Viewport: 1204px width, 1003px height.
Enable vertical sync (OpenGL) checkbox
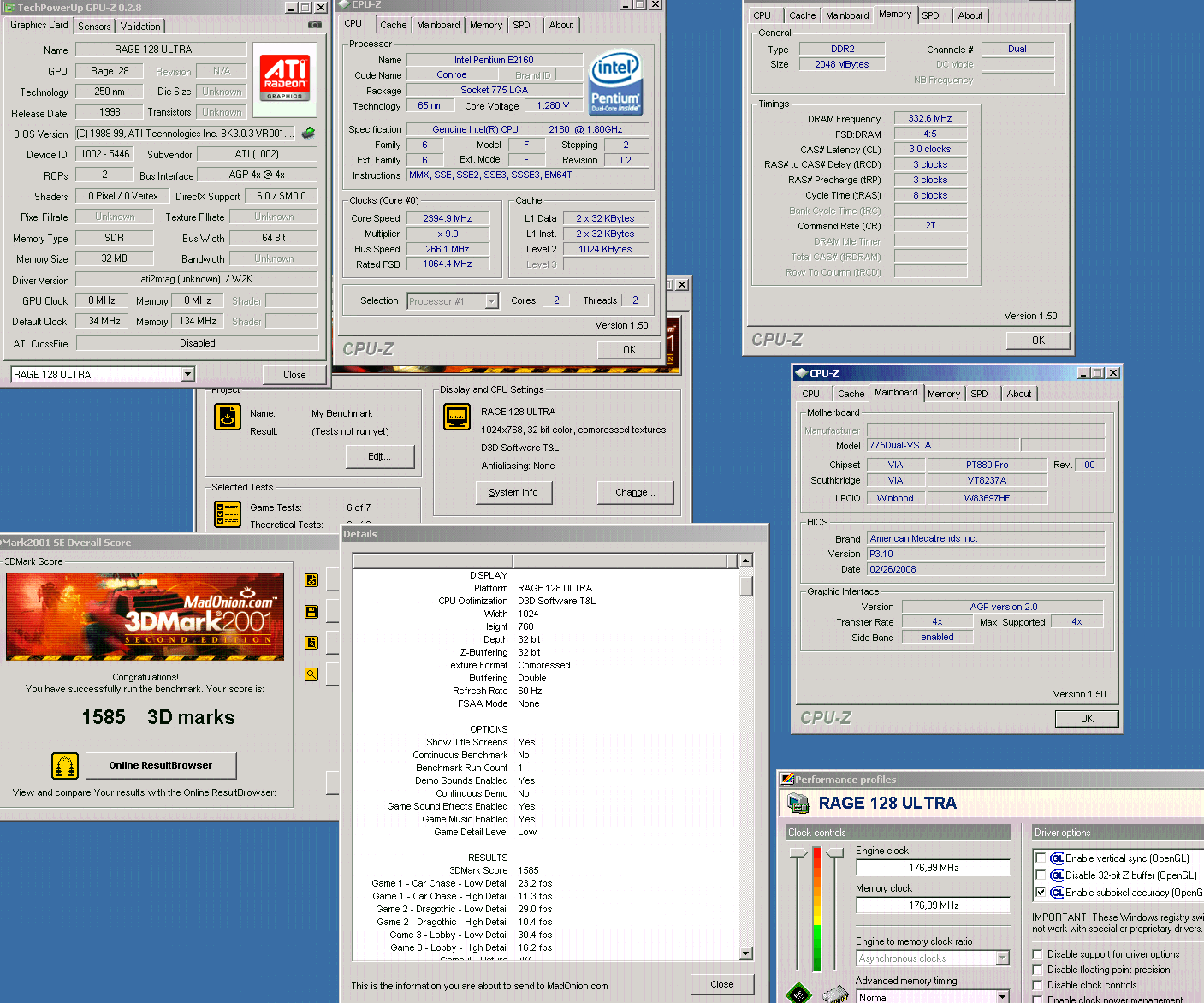[x=1041, y=858]
